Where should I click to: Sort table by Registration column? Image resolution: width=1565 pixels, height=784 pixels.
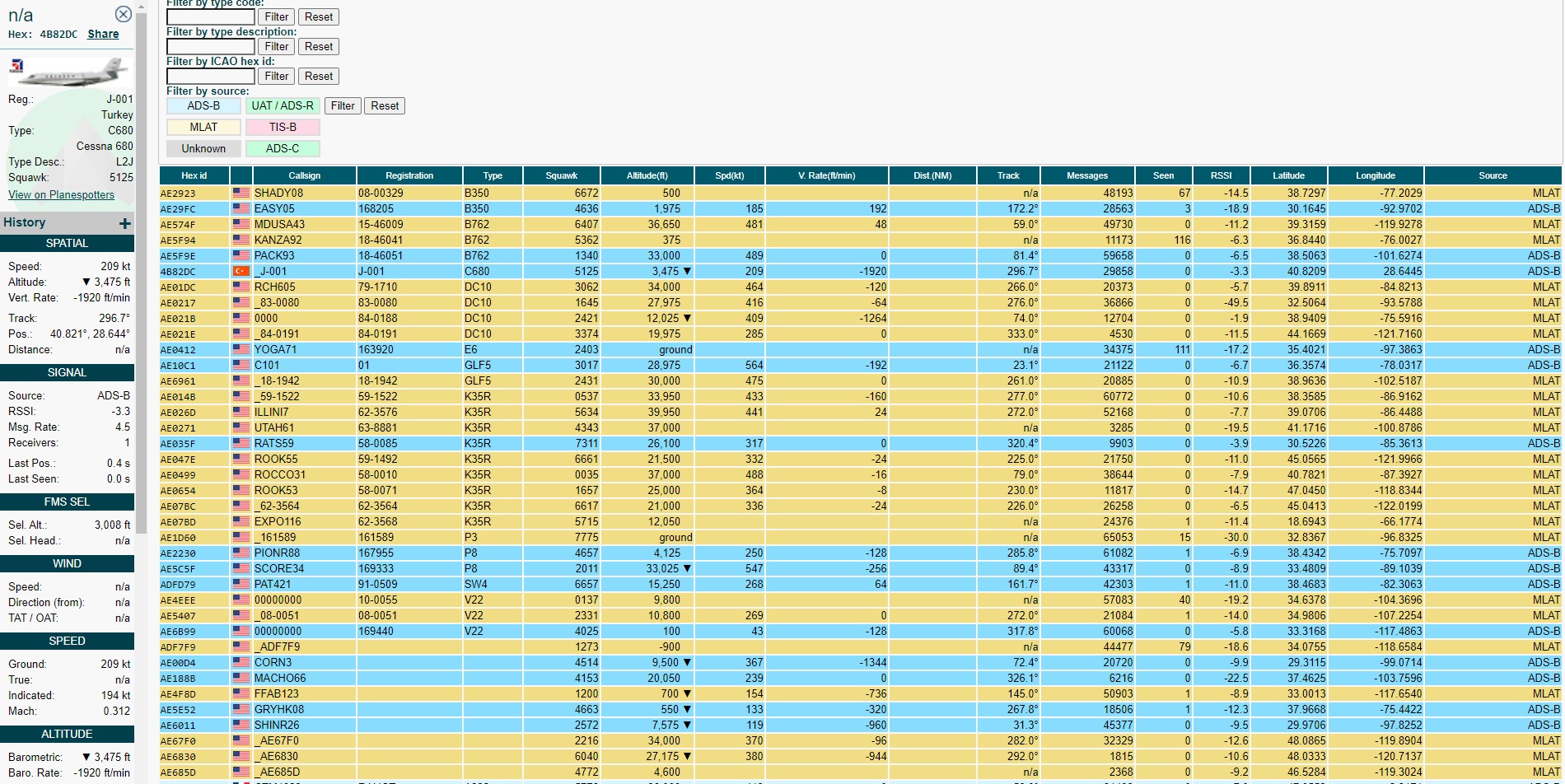[409, 175]
